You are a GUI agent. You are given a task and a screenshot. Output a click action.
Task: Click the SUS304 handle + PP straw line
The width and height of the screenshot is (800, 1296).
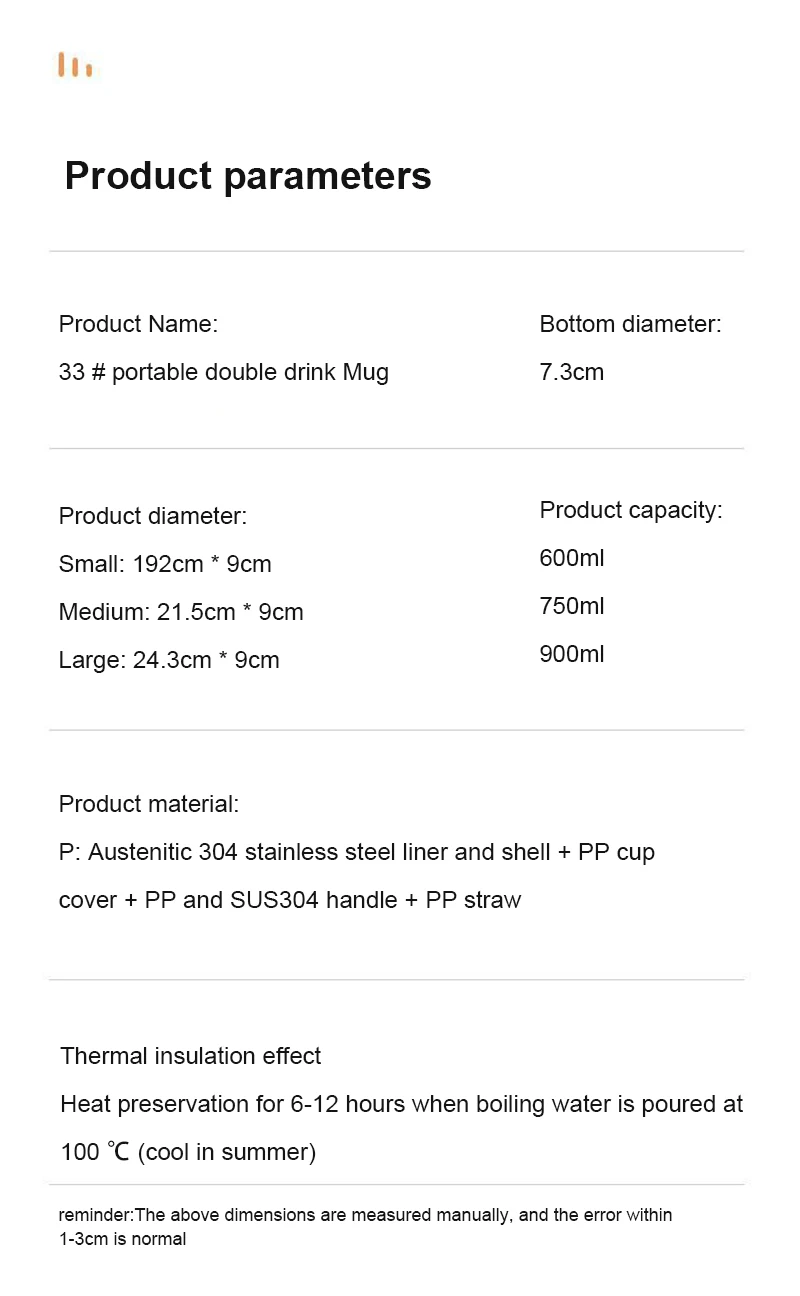pyautogui.click(x=290, y=900)
